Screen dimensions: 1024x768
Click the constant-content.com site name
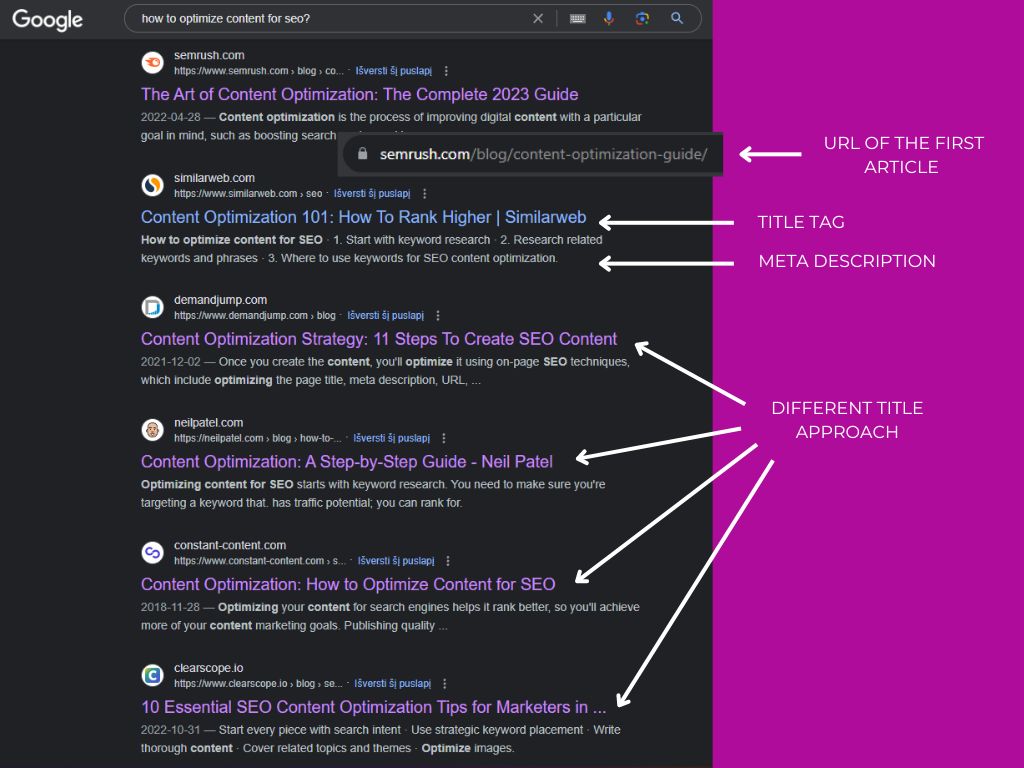point(230,545)
